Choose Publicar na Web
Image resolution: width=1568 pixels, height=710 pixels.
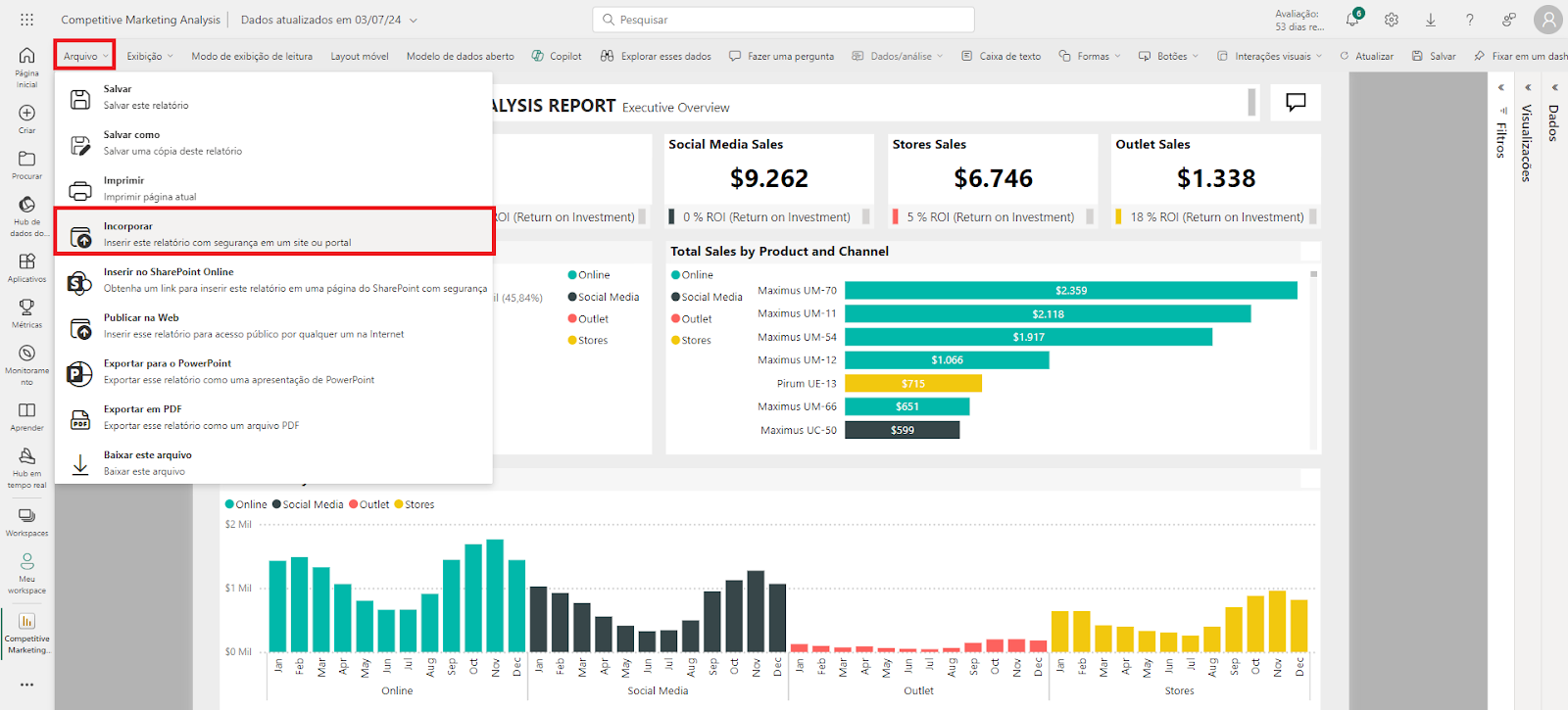point(273,325)
